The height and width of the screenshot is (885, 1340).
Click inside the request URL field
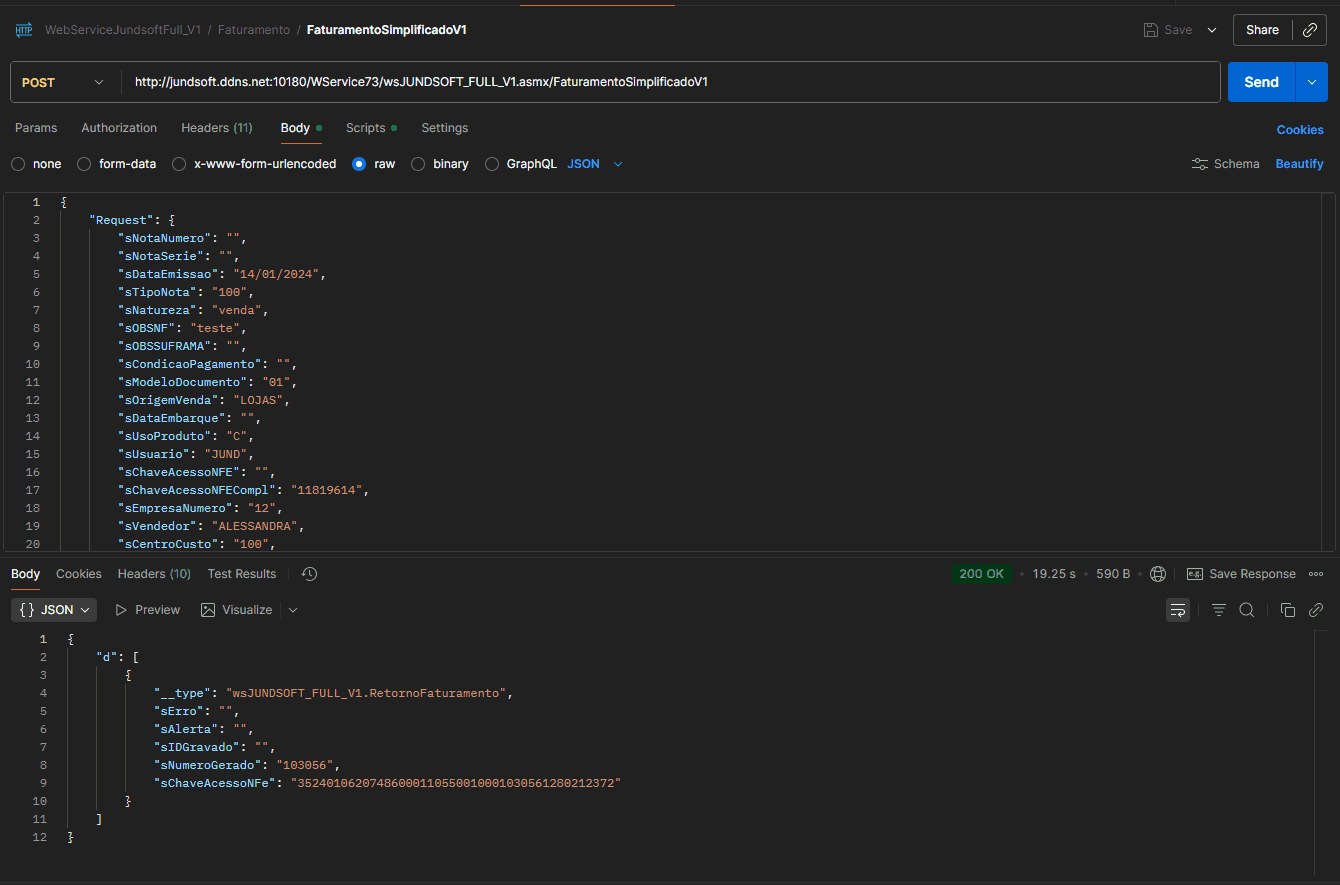coord(670,82)
